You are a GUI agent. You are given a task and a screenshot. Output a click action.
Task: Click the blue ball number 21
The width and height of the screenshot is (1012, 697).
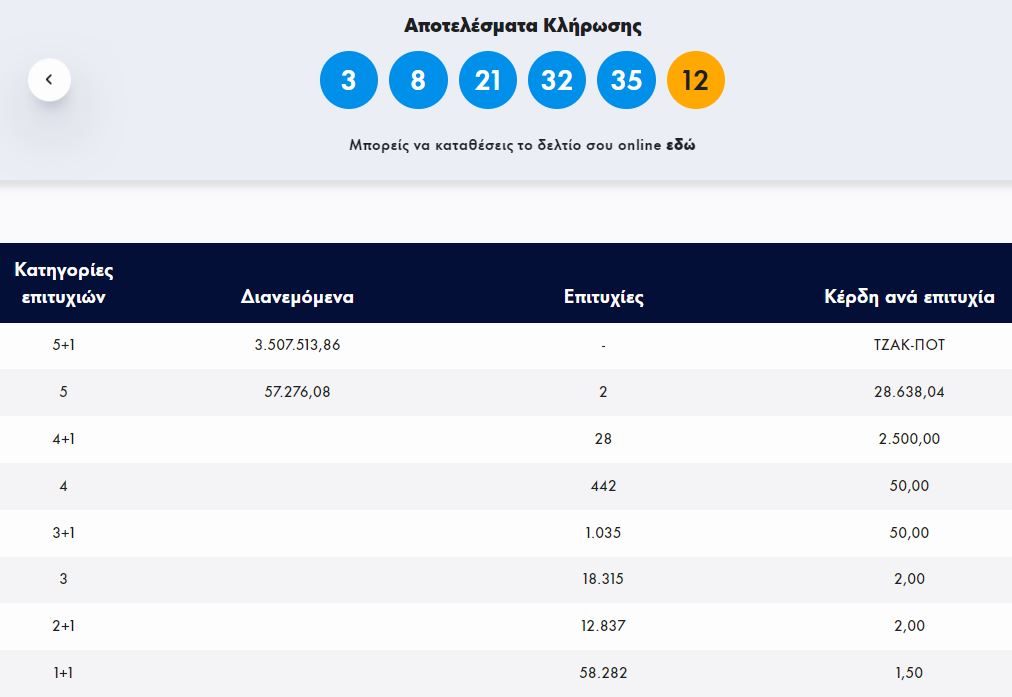487,80
